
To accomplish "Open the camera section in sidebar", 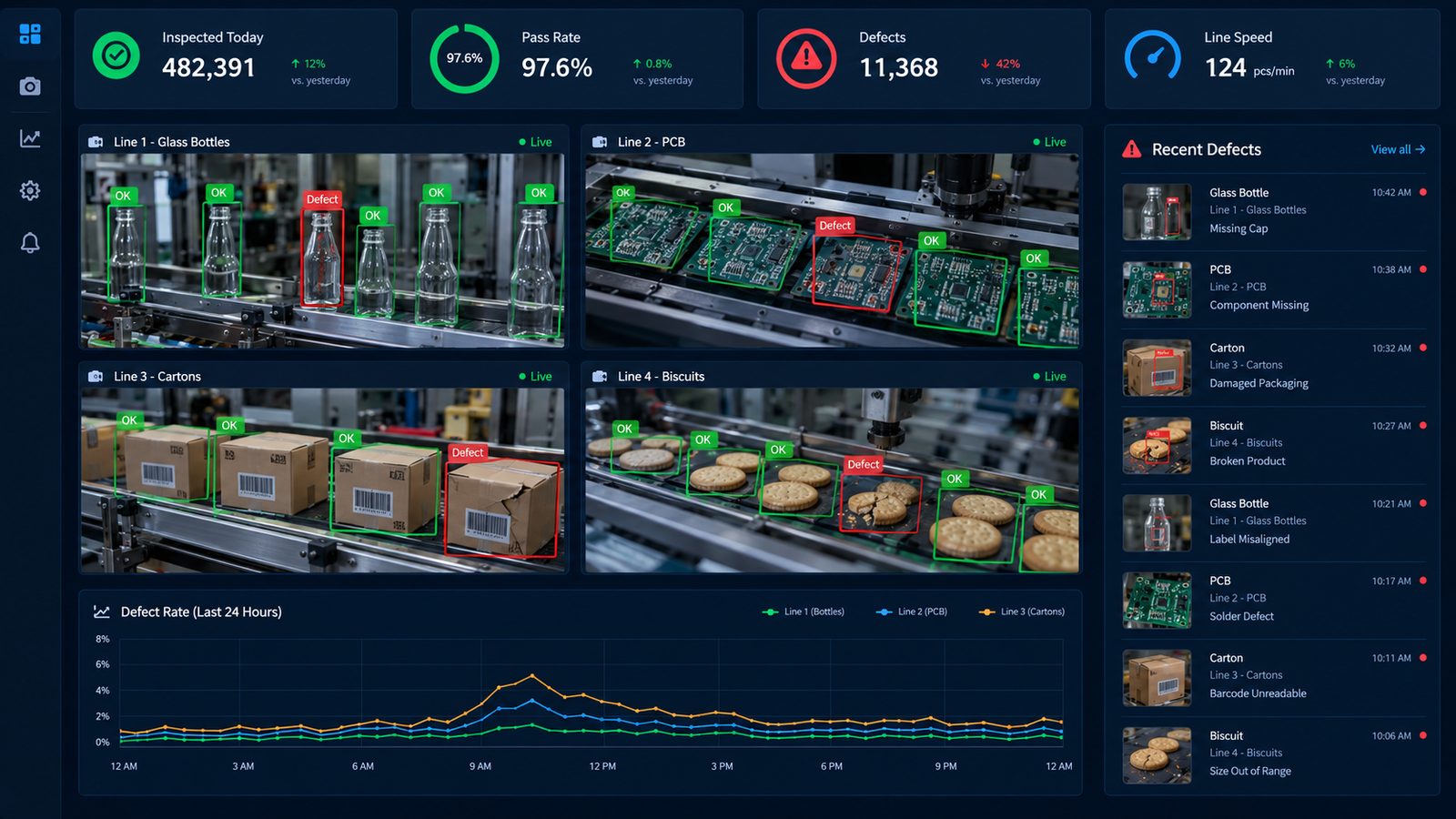I will coord(30,86).
